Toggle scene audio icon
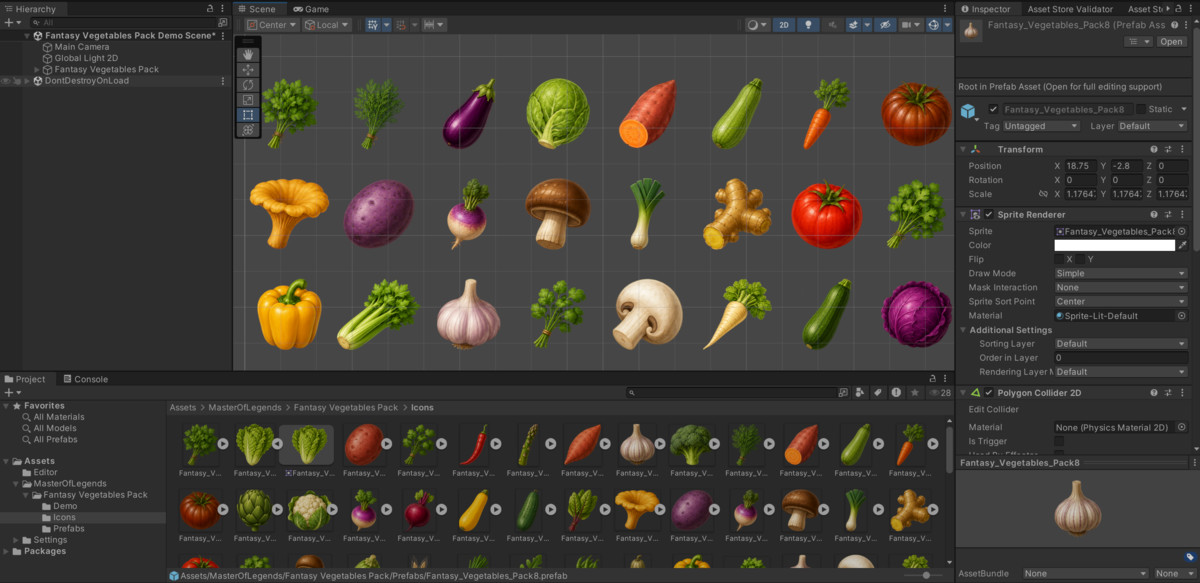The height and width of the screenshot is (583, 1200). (832, 25)
